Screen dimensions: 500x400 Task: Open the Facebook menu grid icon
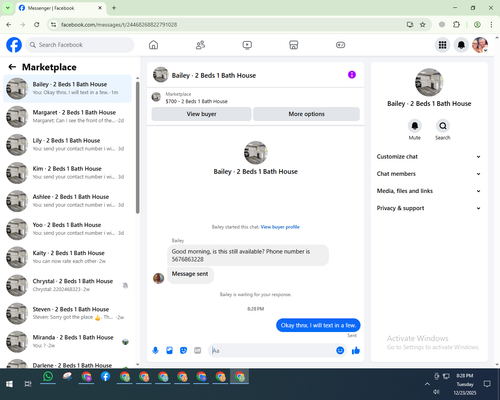click(x=442, y=45)
